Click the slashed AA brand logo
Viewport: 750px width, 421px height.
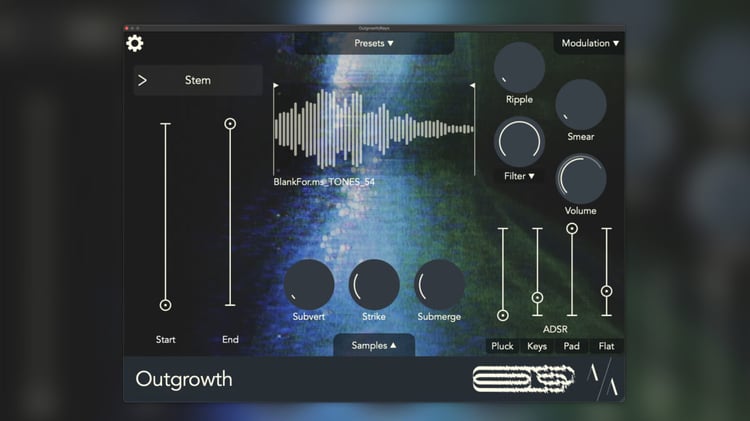tap(603, 381)
